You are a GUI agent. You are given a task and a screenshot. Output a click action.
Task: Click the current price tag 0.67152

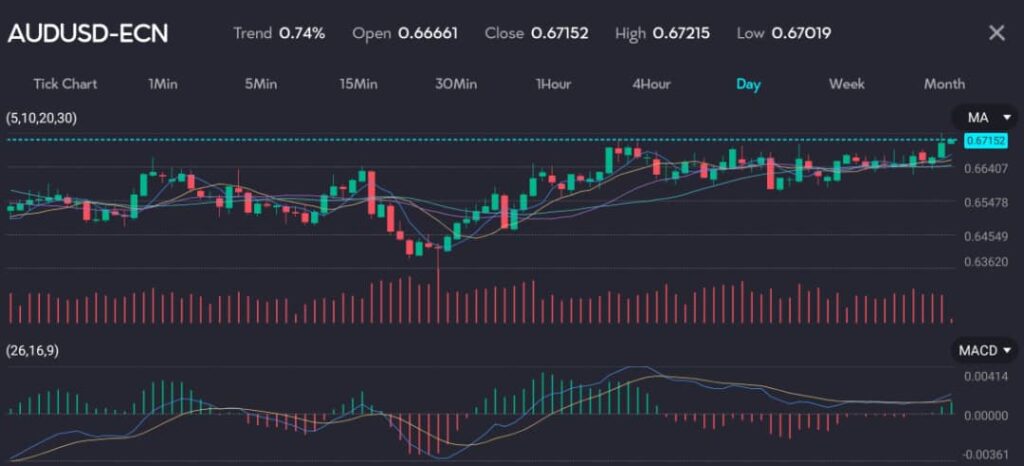(984, 140)
